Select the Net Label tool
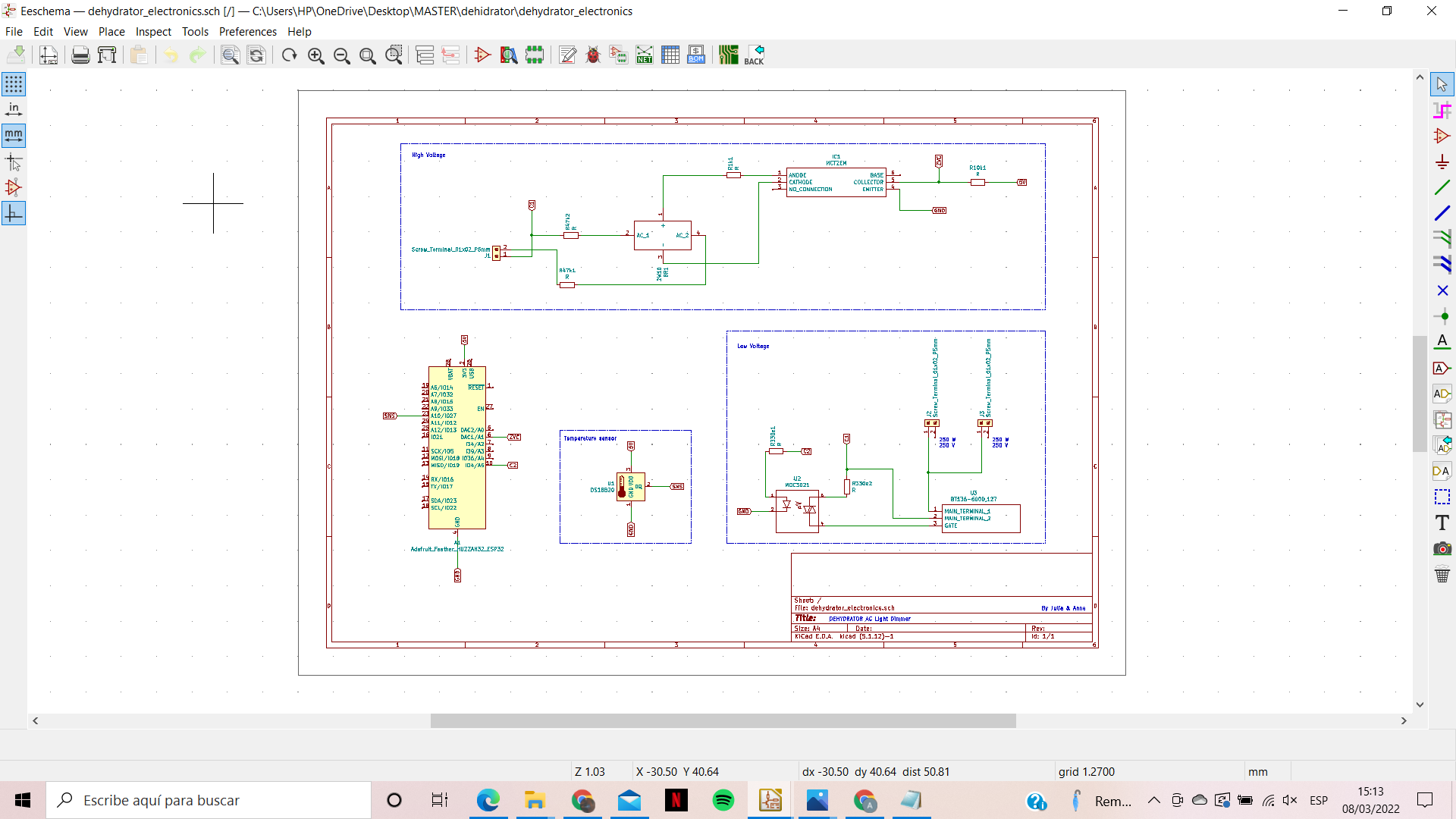The height and width of the screenshot is (819, 1456). tap(1442, 342)
